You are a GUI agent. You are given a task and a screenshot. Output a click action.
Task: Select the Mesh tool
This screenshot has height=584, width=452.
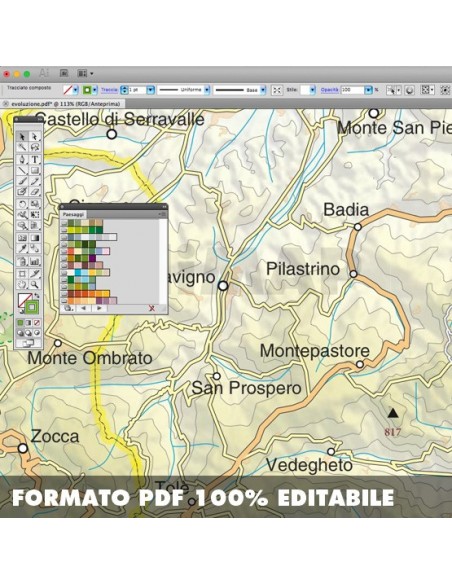(x=22, y=238)
